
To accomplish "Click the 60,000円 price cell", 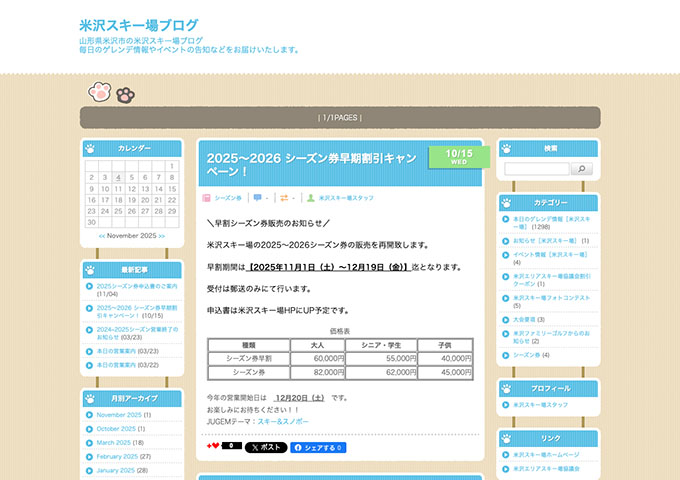I will click(x=317, y=359).
